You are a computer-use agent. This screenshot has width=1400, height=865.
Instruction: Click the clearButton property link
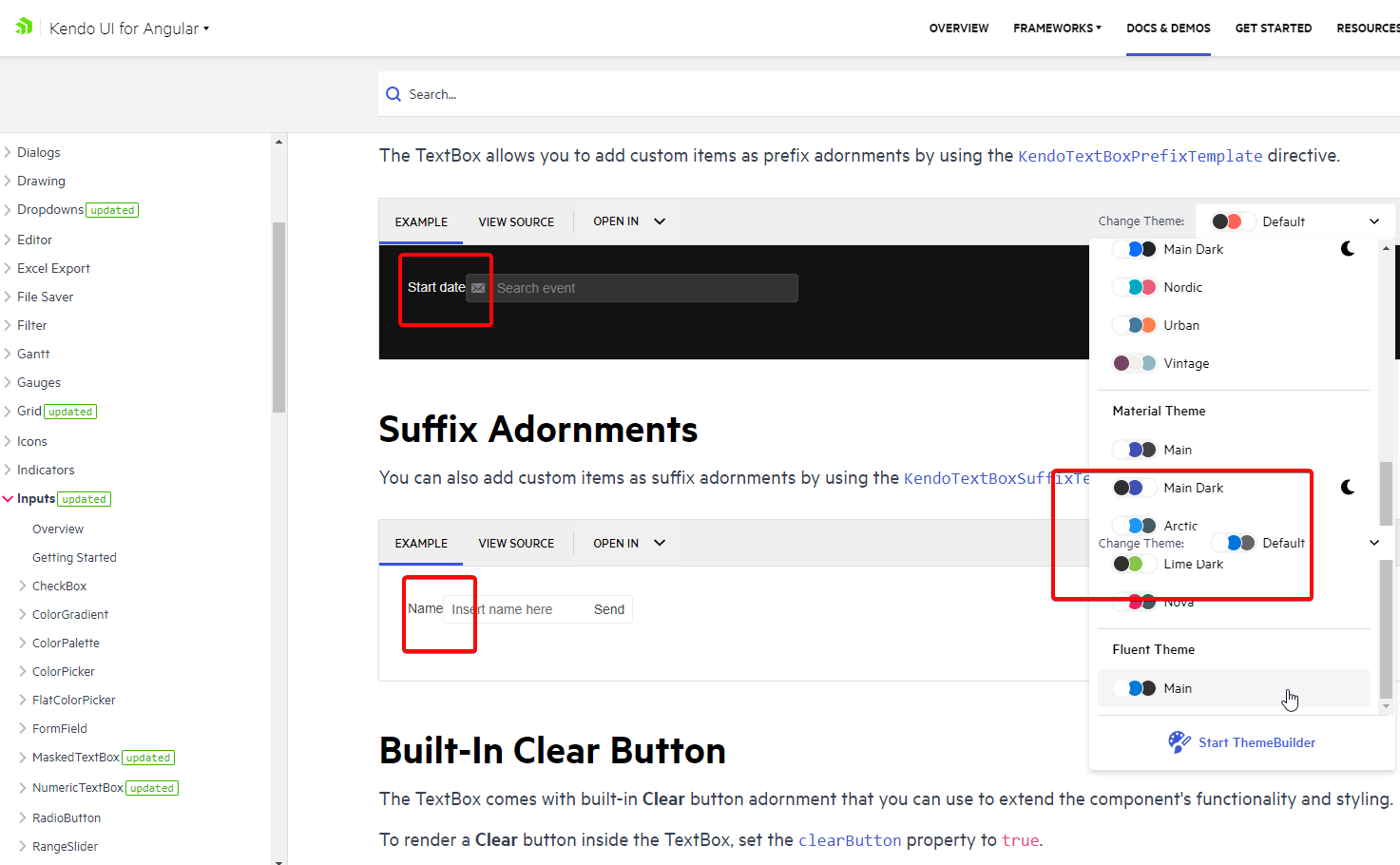[850, 840]
